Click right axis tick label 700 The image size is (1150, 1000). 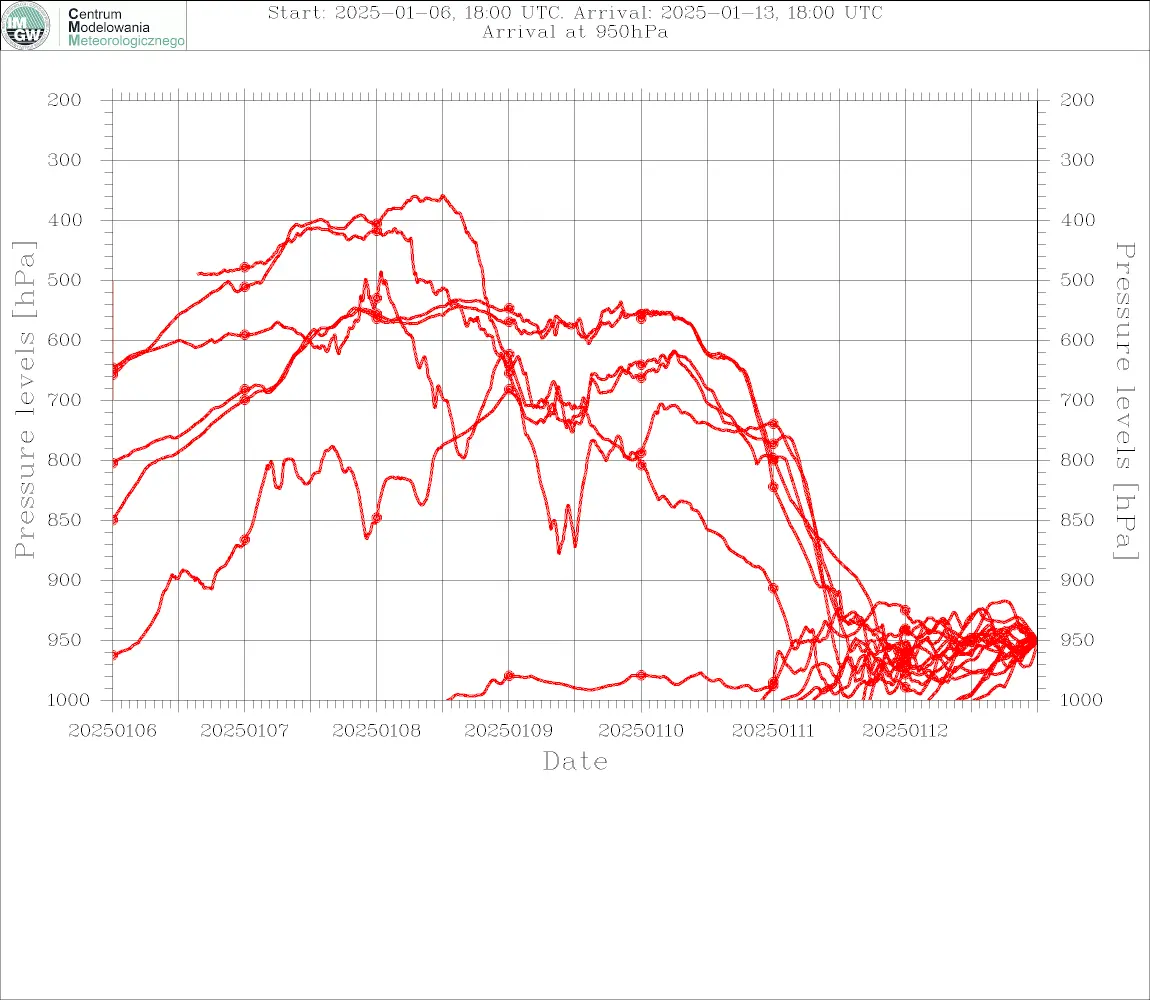coord(1077,401)
